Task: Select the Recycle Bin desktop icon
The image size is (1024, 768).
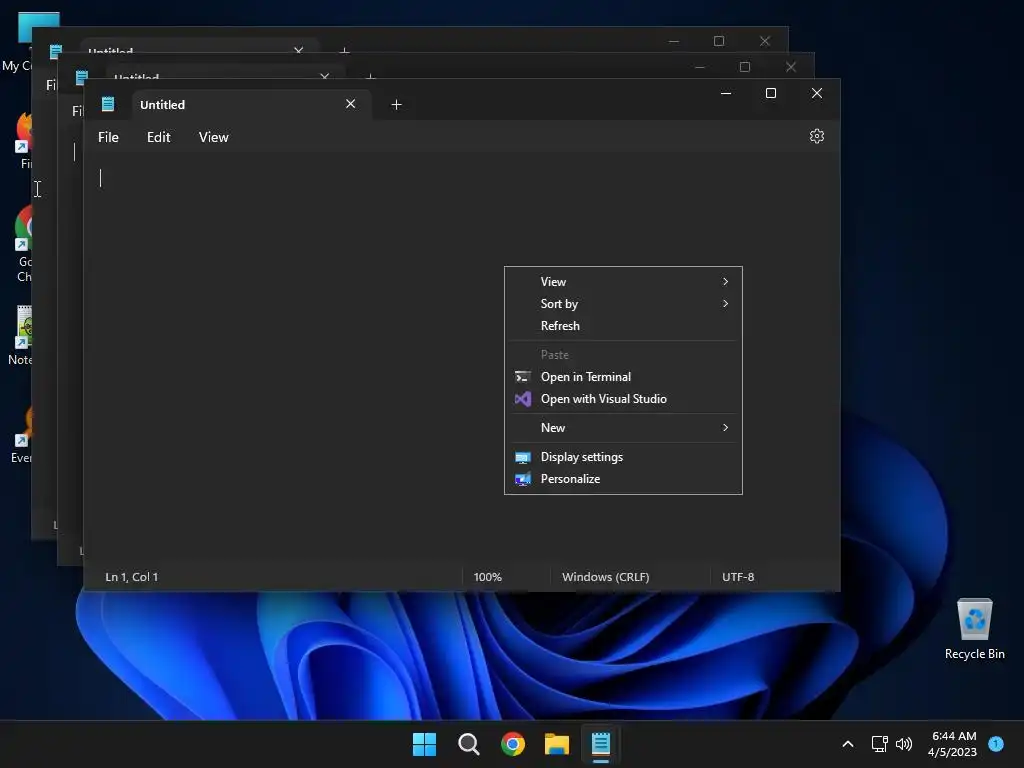Action: [x=974, y=629]
